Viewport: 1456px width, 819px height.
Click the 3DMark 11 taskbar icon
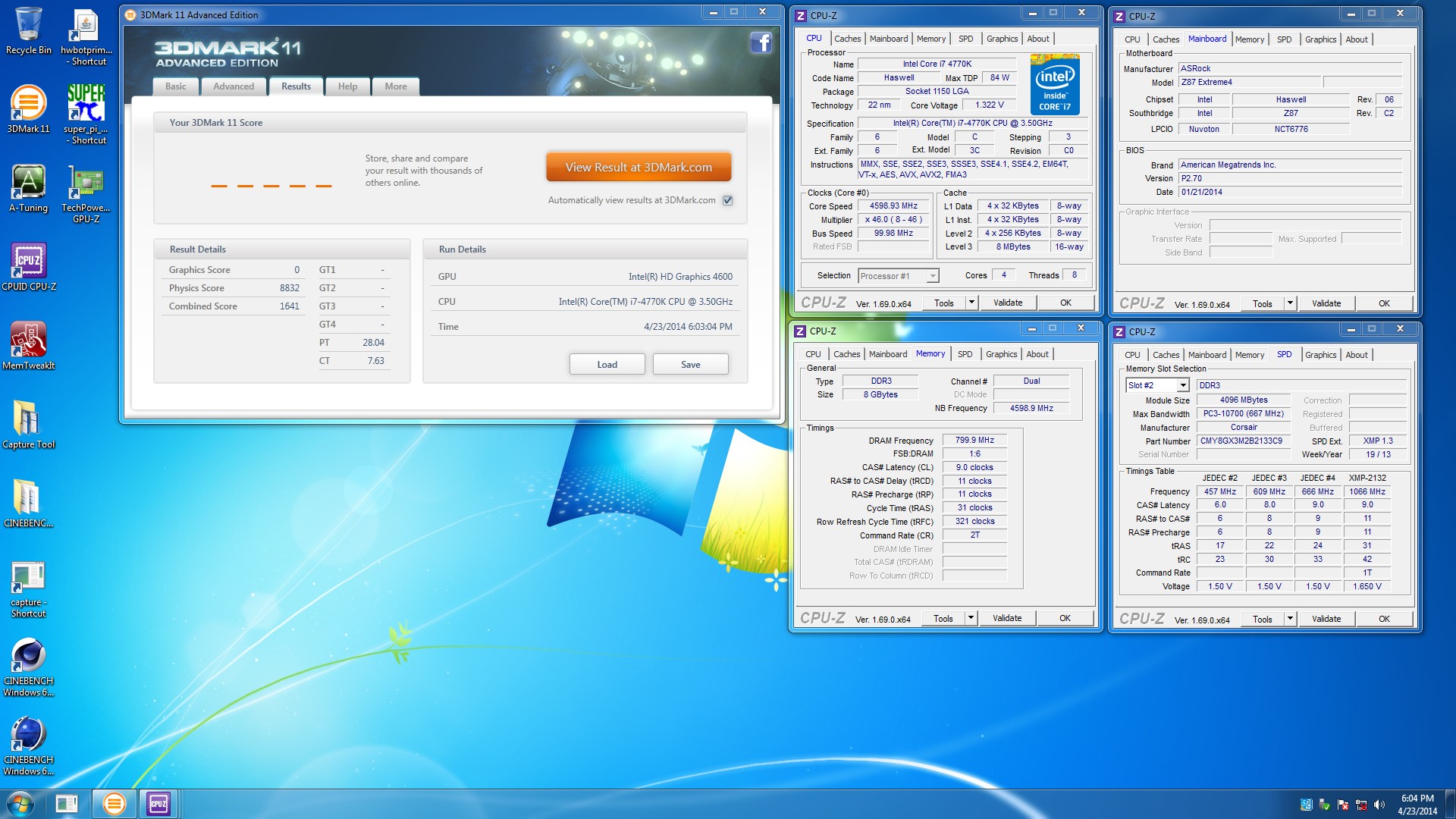(115, 804)
